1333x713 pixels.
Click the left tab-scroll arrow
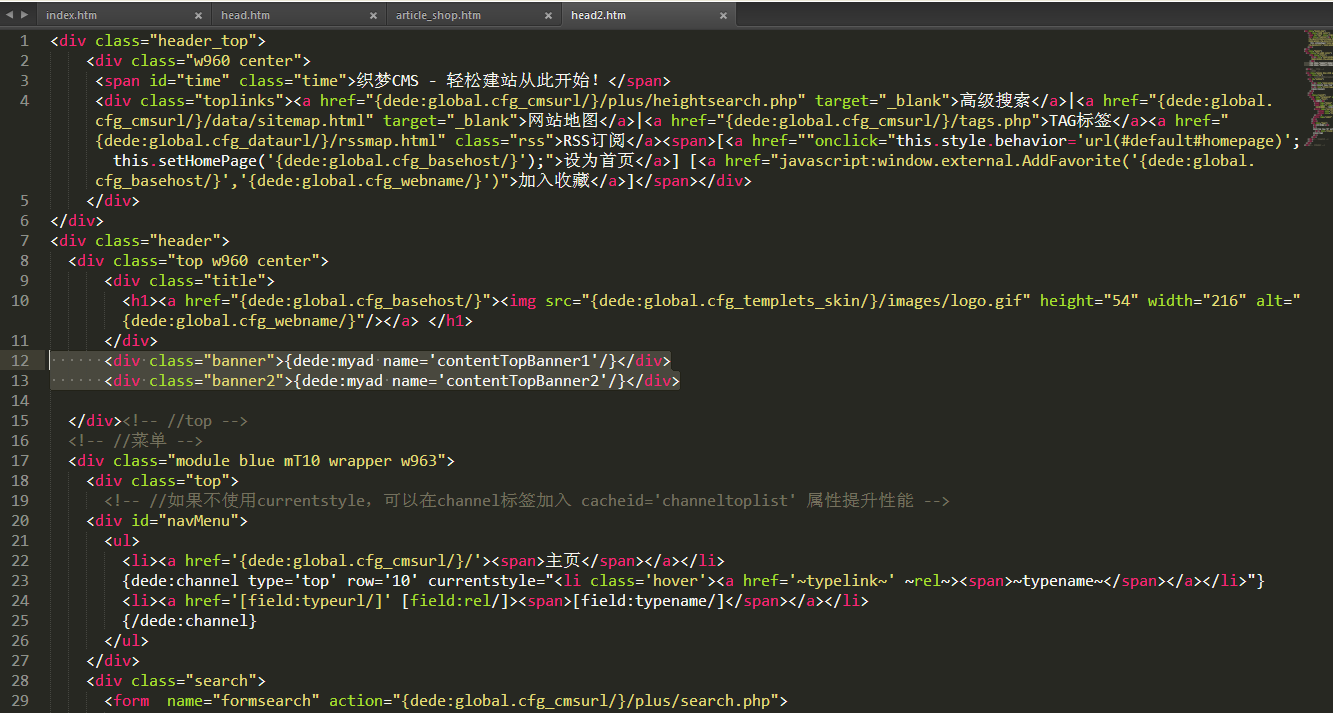pyautogui.click(x=10, y=14)
